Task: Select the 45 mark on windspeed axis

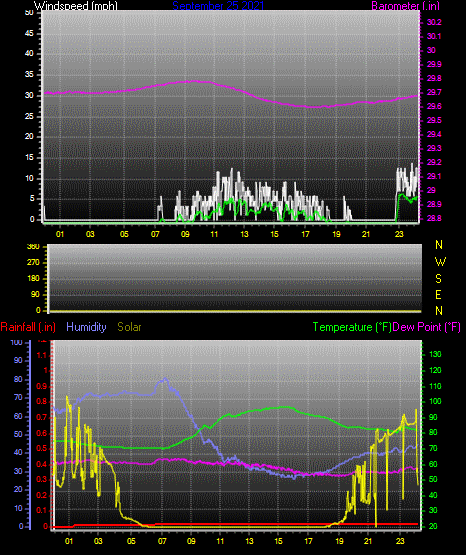Action: tap(29, 34)
